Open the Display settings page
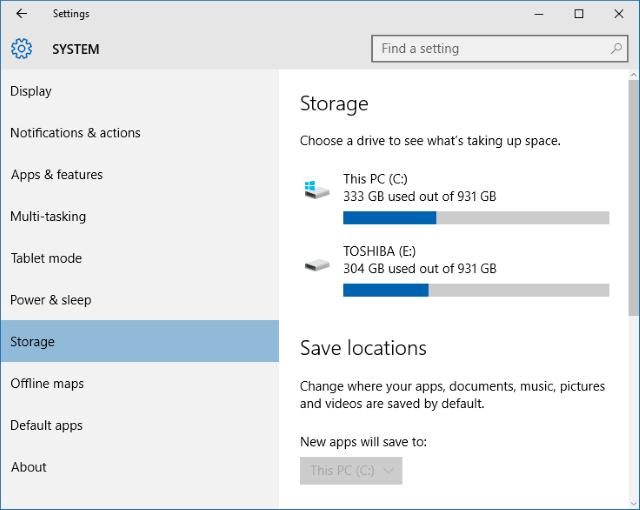The height and width of the screenshot is (510, 640). 31,91
